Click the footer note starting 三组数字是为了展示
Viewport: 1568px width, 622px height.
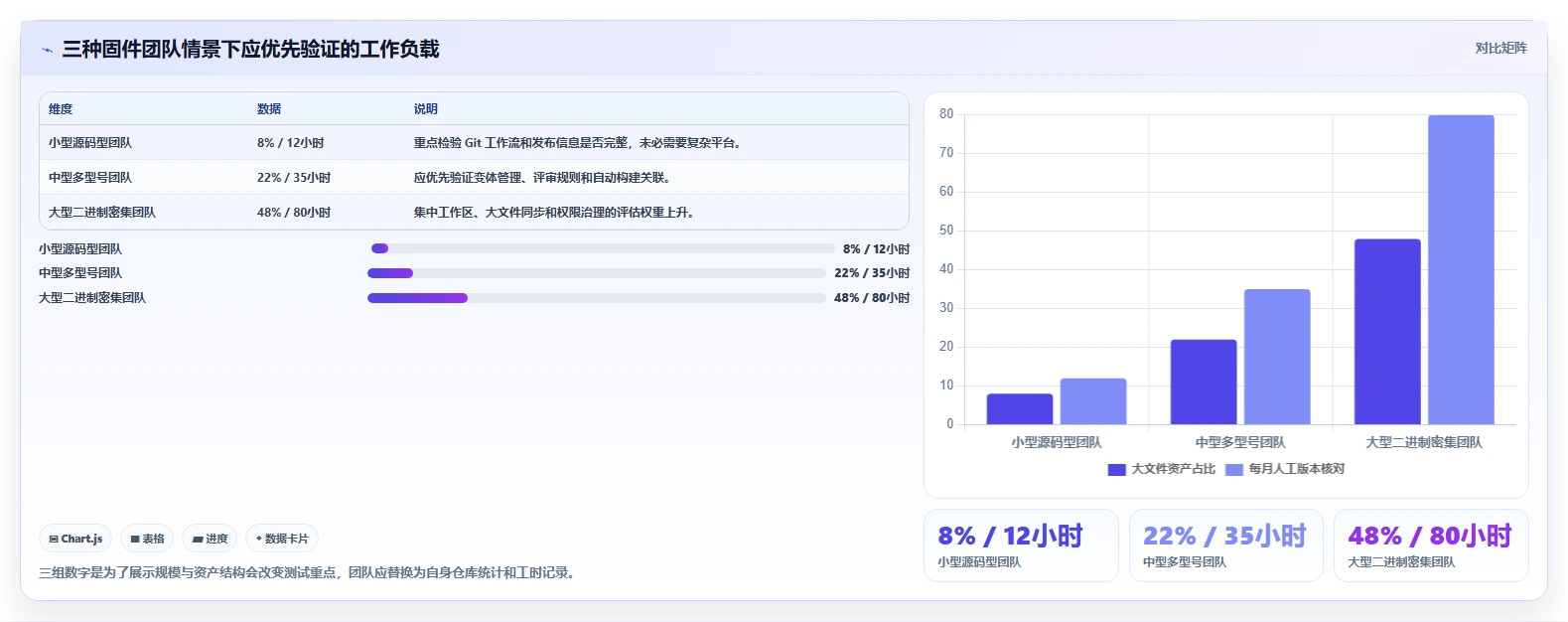(309, 573)
